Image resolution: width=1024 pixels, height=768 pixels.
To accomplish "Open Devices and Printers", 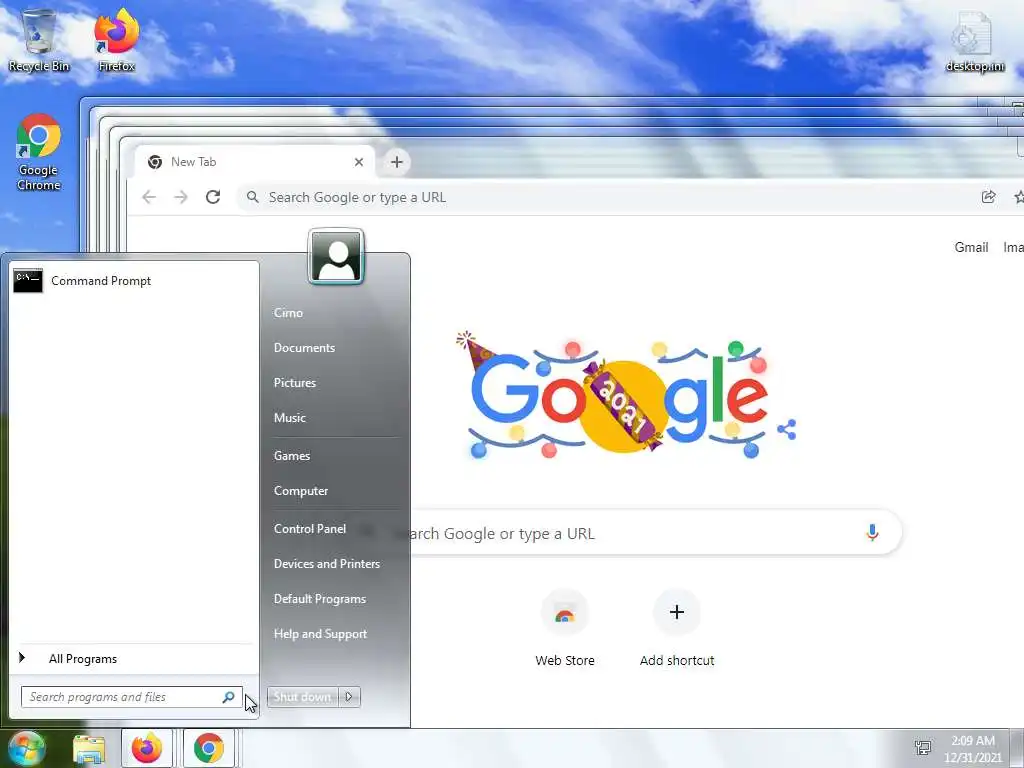I will coord(327,564).
